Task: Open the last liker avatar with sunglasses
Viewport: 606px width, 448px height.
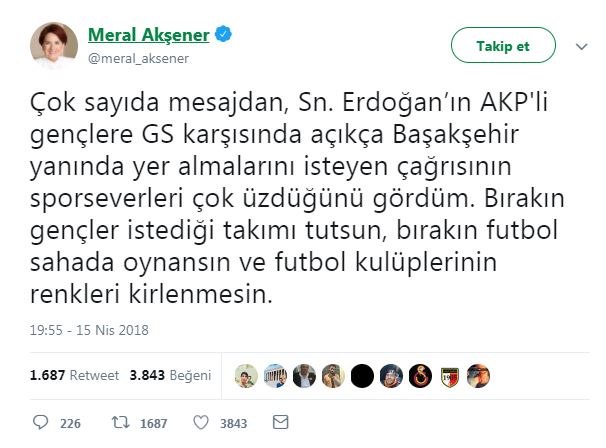Action: click(x=478, y=376)
